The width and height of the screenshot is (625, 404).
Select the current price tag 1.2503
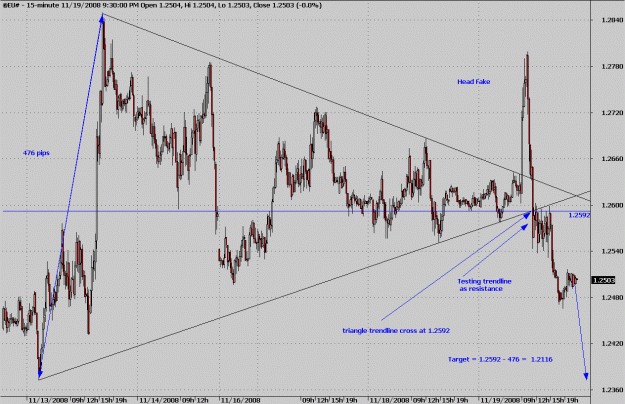pos(603,280)
